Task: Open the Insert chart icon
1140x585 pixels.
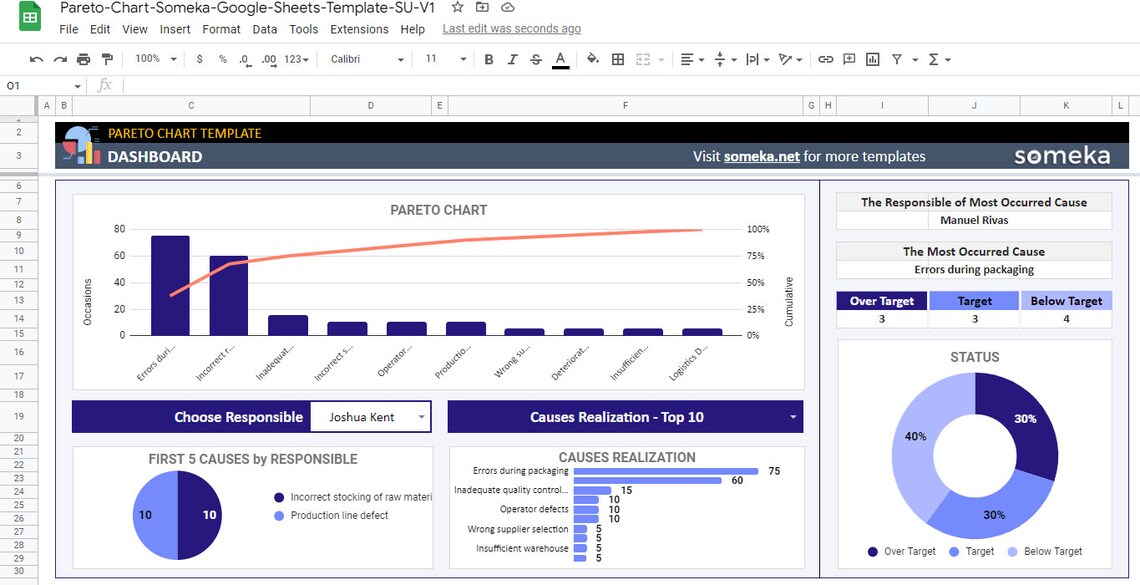Action: [871, 59]
